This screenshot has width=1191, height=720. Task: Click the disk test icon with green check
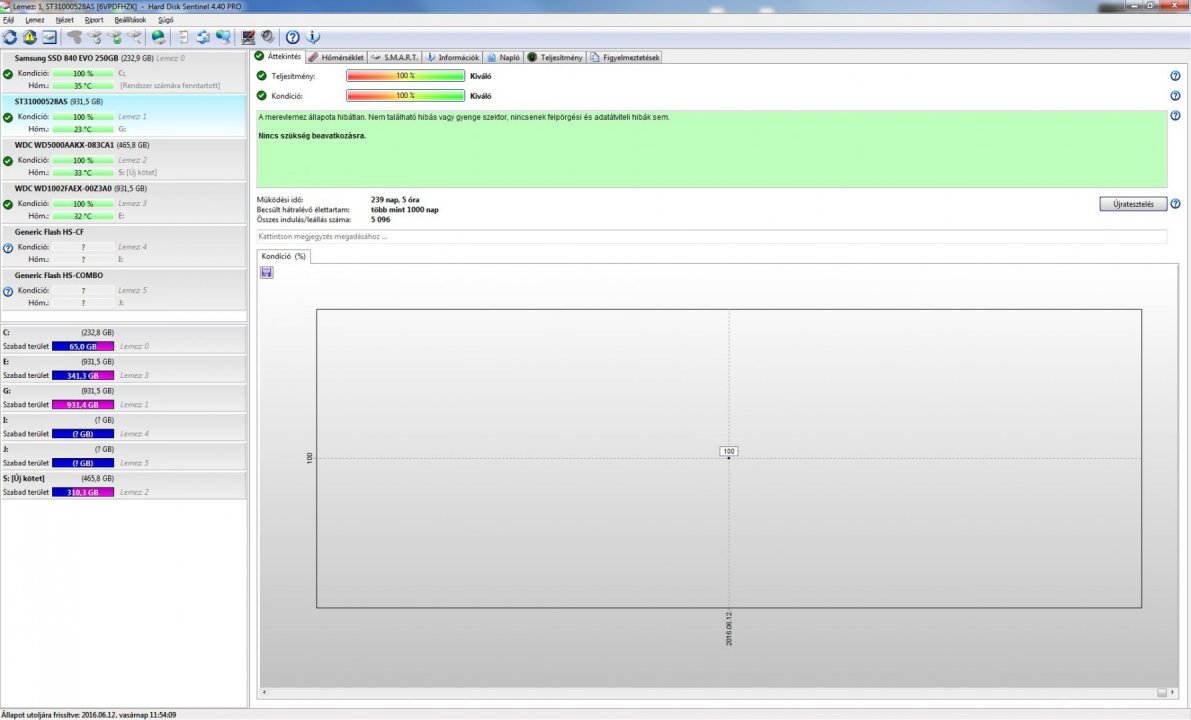[x=114, y=36]
